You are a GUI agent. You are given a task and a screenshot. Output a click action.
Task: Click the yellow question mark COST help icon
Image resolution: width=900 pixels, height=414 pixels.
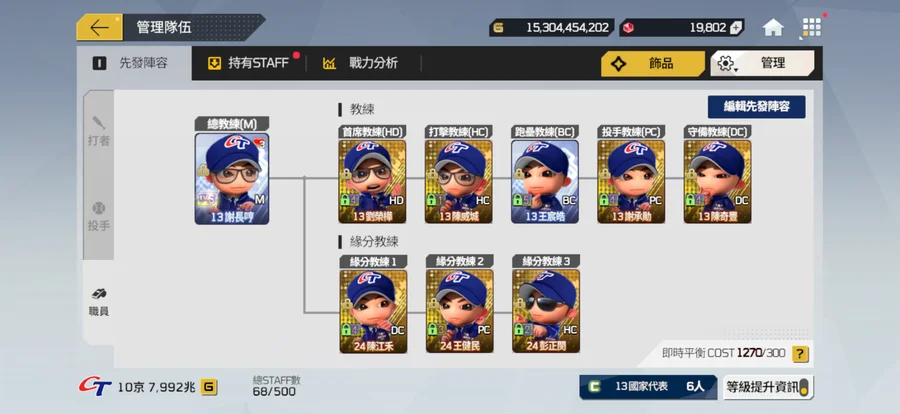click(x=800, y=354)
